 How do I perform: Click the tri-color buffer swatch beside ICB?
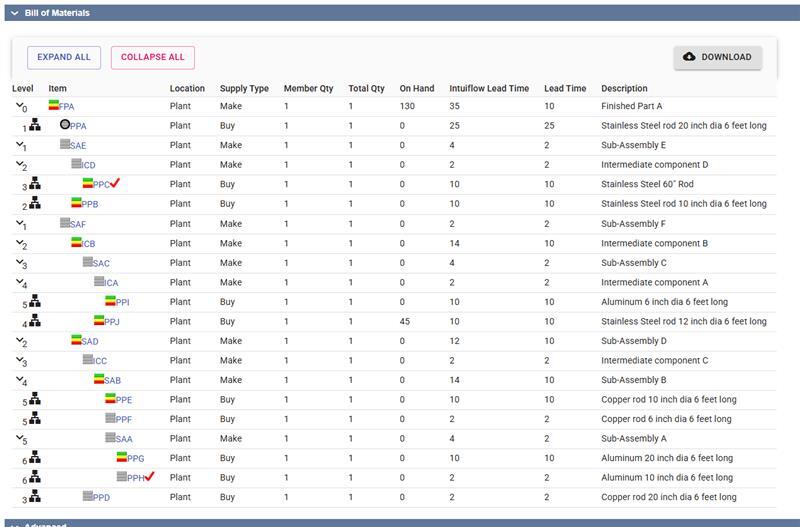77,242
